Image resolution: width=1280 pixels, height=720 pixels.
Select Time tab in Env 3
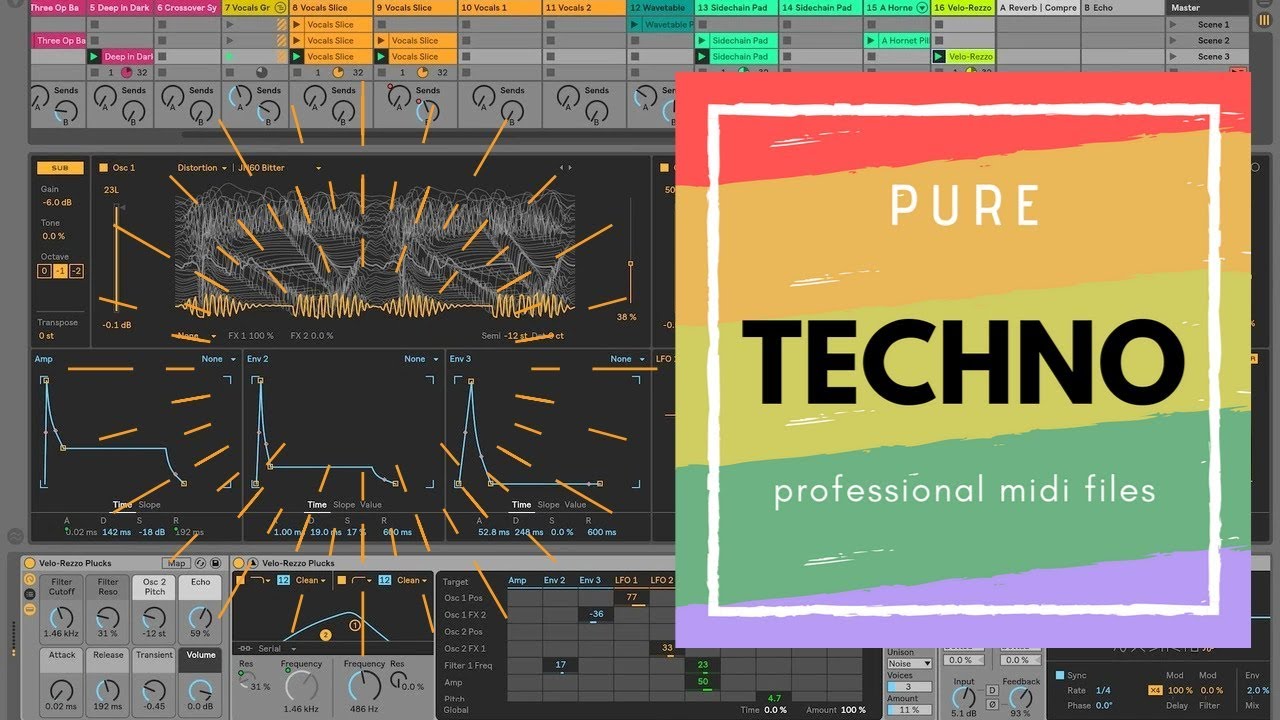click(522, 505)
